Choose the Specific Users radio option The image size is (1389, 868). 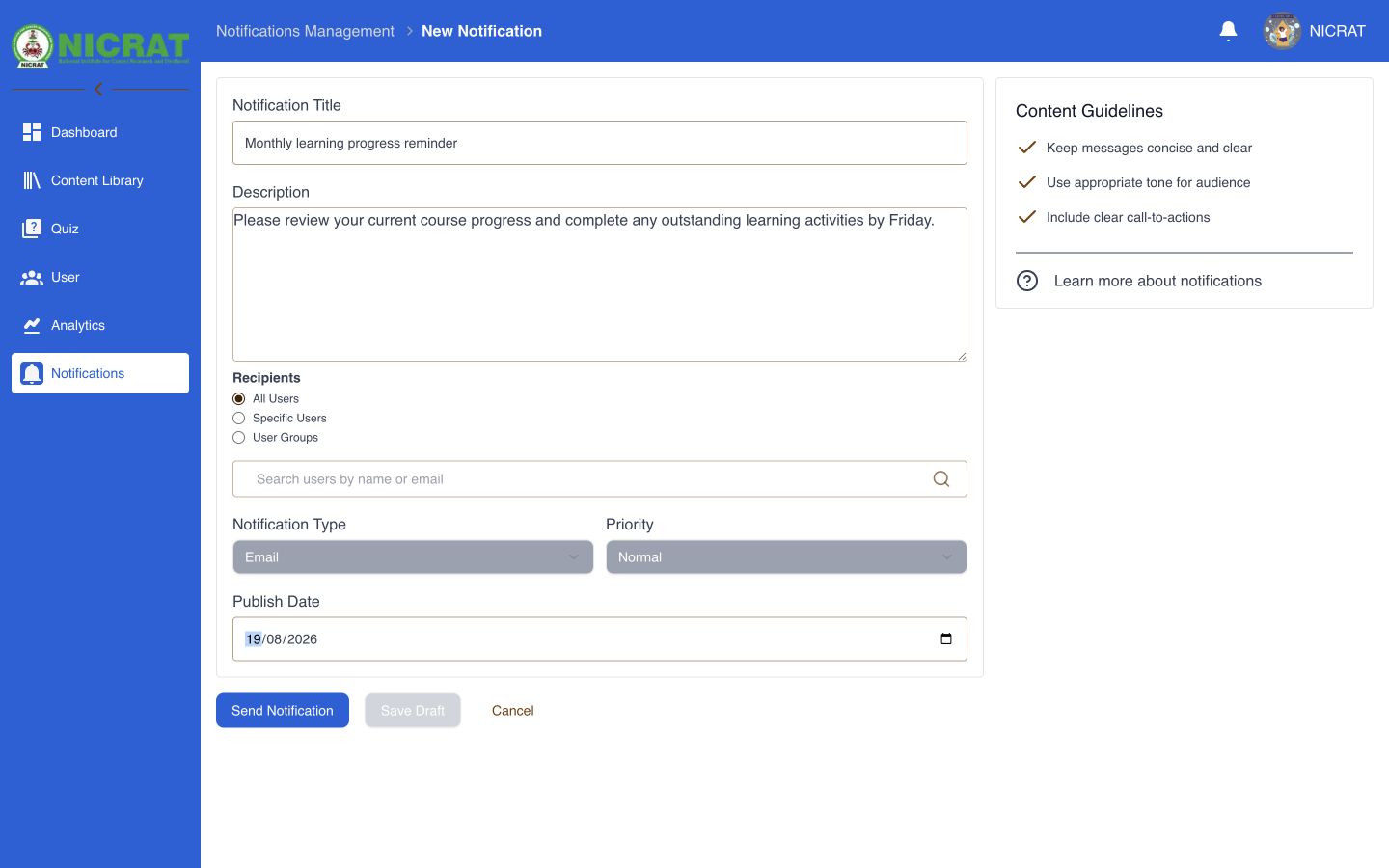[239, 419]
